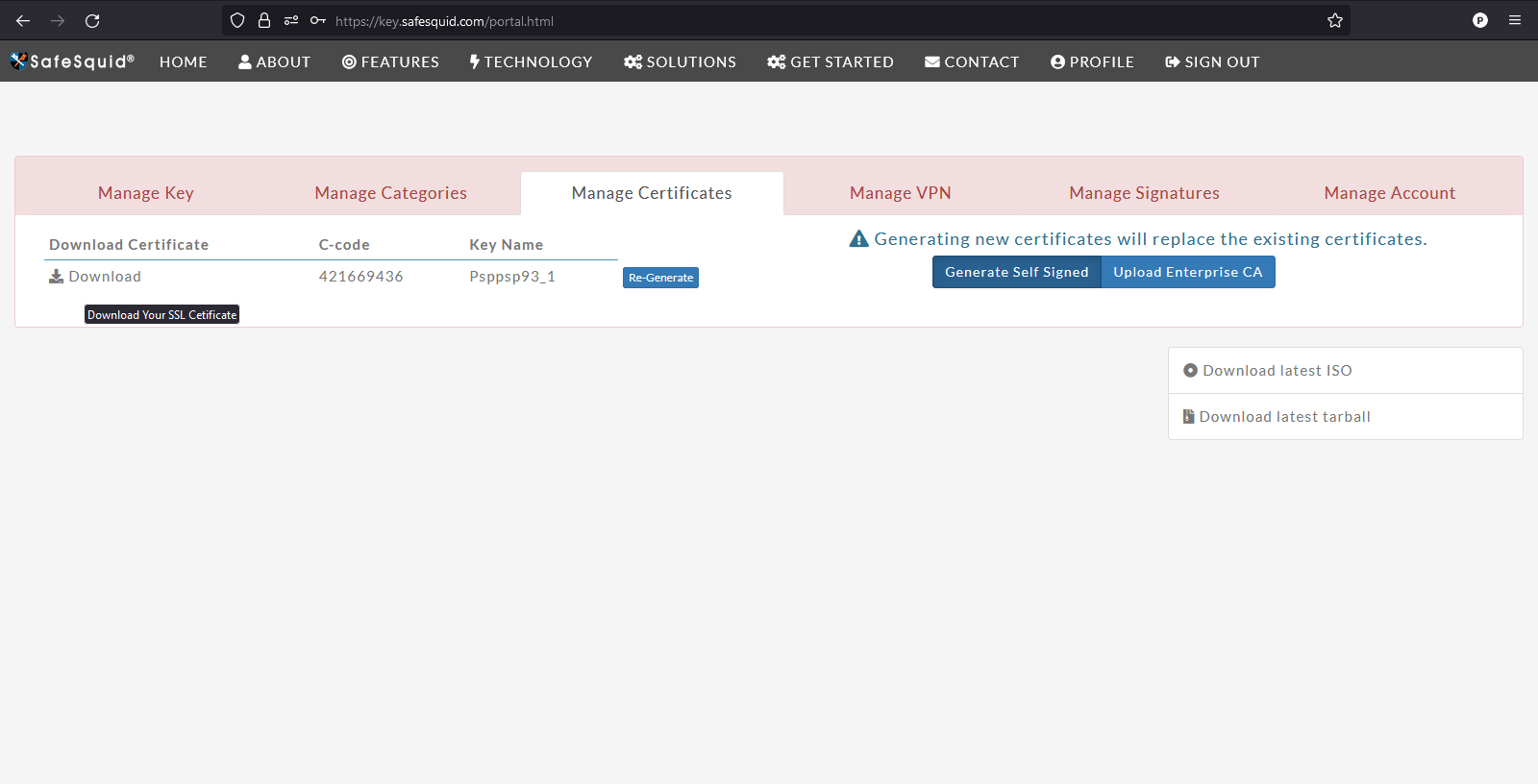Open the GET STARTED navigation item
1538x784 pixels.
click(x=831, y=61)
